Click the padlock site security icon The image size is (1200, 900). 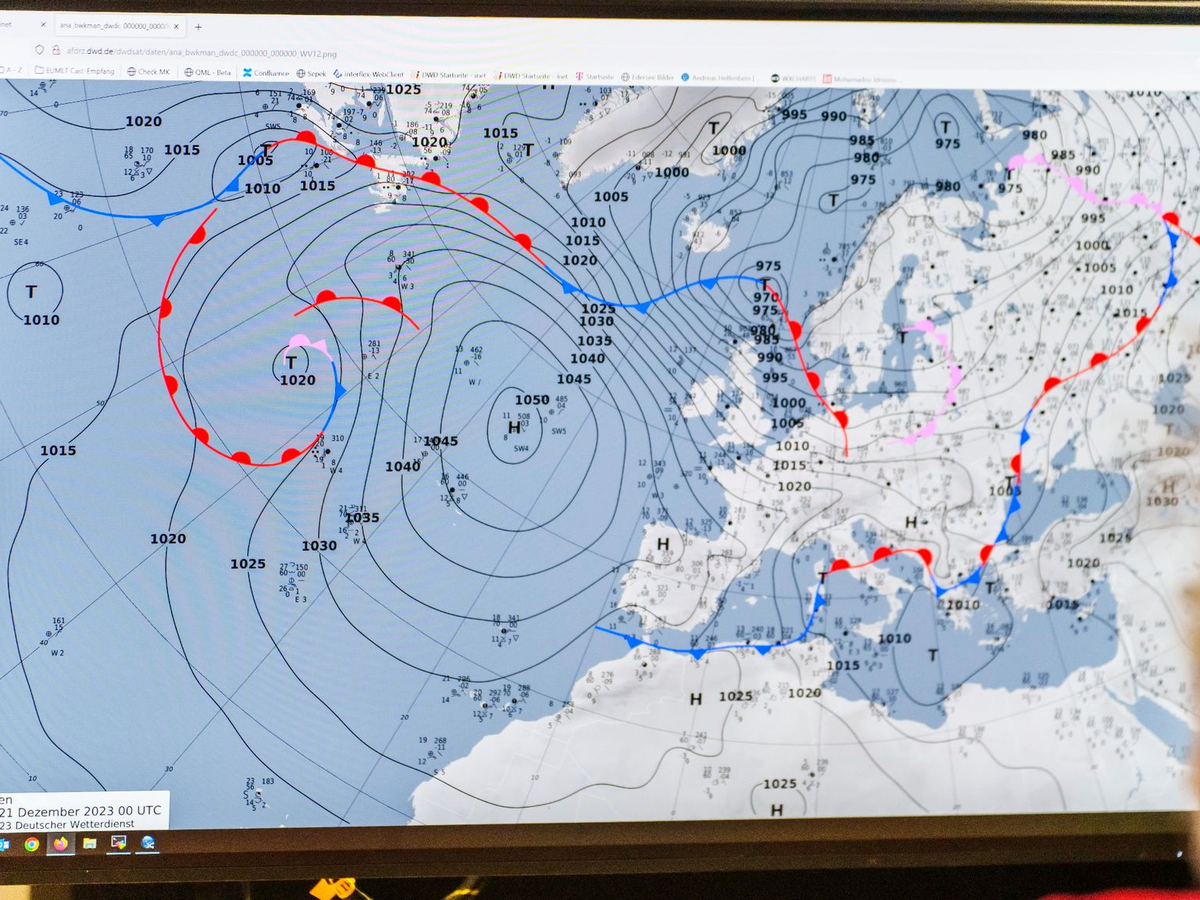click(x=54, y=49)
